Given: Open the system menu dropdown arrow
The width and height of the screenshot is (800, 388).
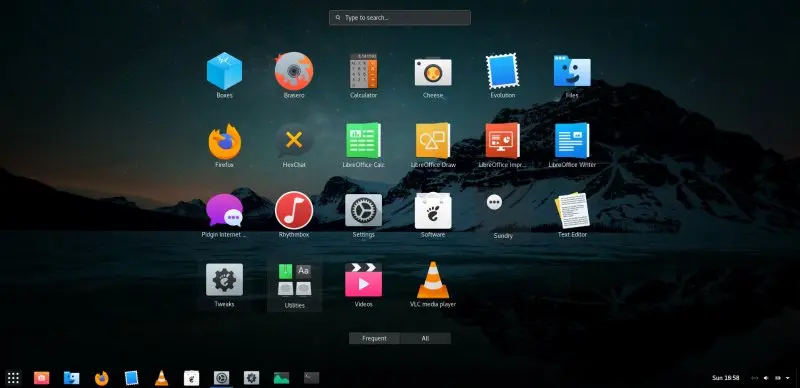Looking at the screenshot, I should (788, 378).
